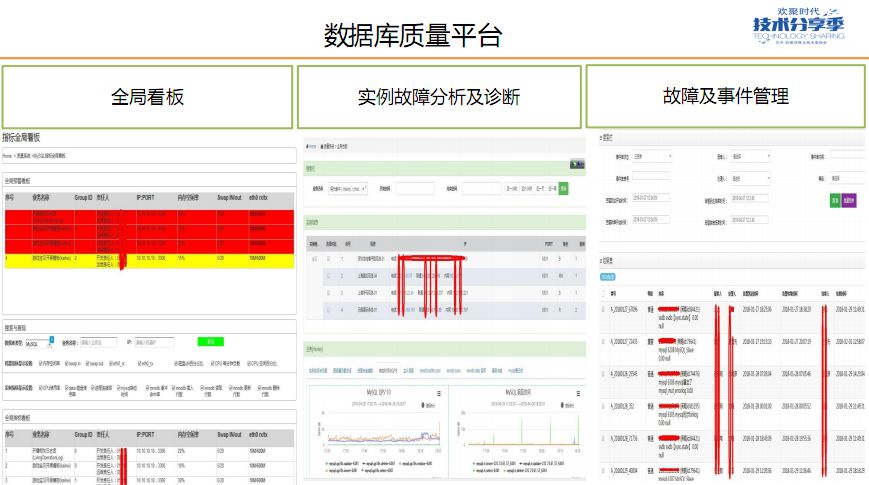The height and width of the screenshot is (485, 869).
Task: Click the 技术分享季 logo
Action: [x=798, y=25]
